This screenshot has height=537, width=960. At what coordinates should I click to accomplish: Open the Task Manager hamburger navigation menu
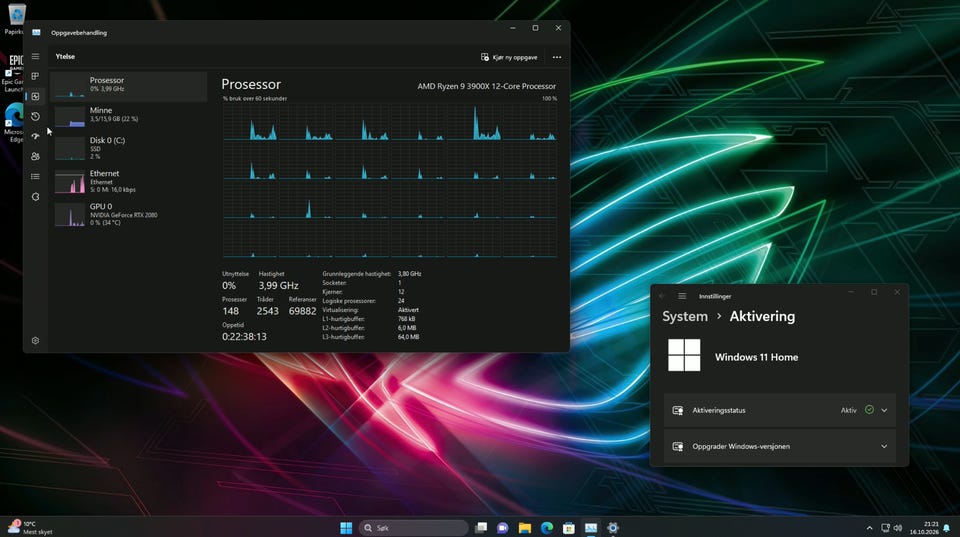(x=36, y=56)
